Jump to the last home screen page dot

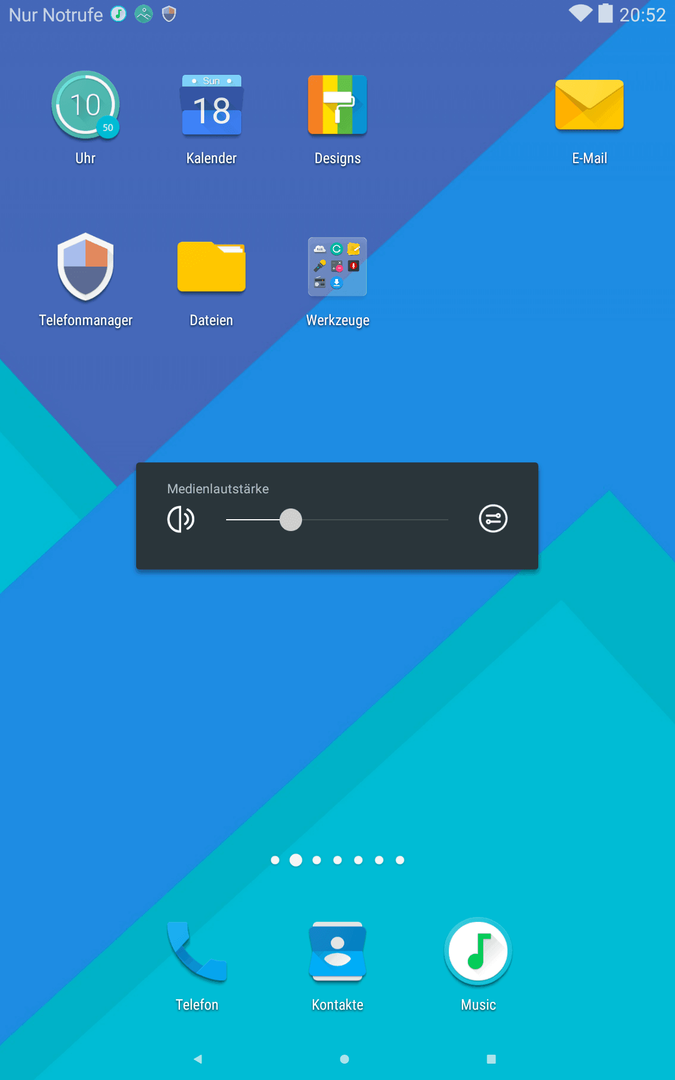[x=399, y=860]
